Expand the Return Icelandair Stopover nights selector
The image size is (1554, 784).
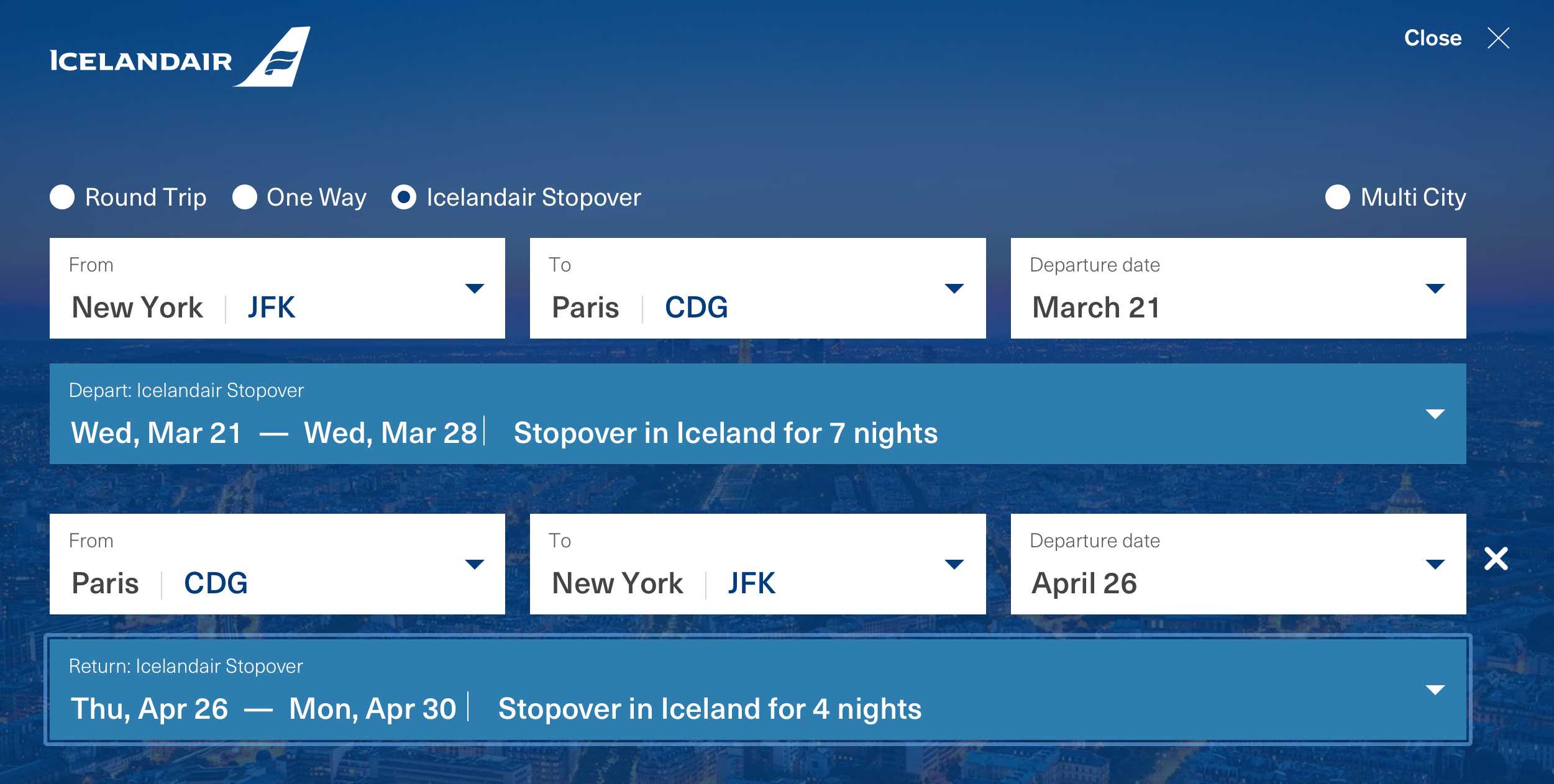click(758, 690)
